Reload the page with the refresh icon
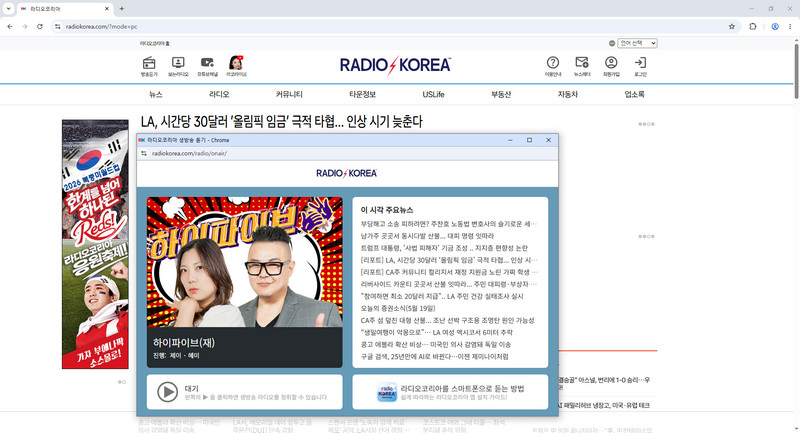 tap(40, 27)
